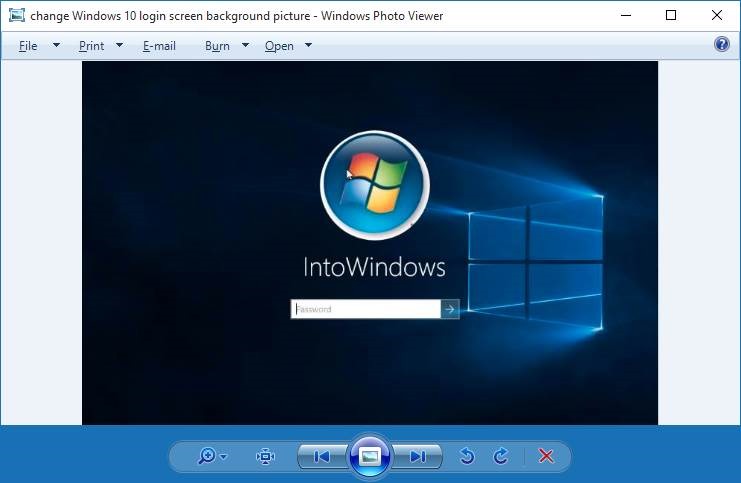The height and width of the screenshot is (483, 741).
Task: Go to the previous photo
Action: click(x=322, y=457)
